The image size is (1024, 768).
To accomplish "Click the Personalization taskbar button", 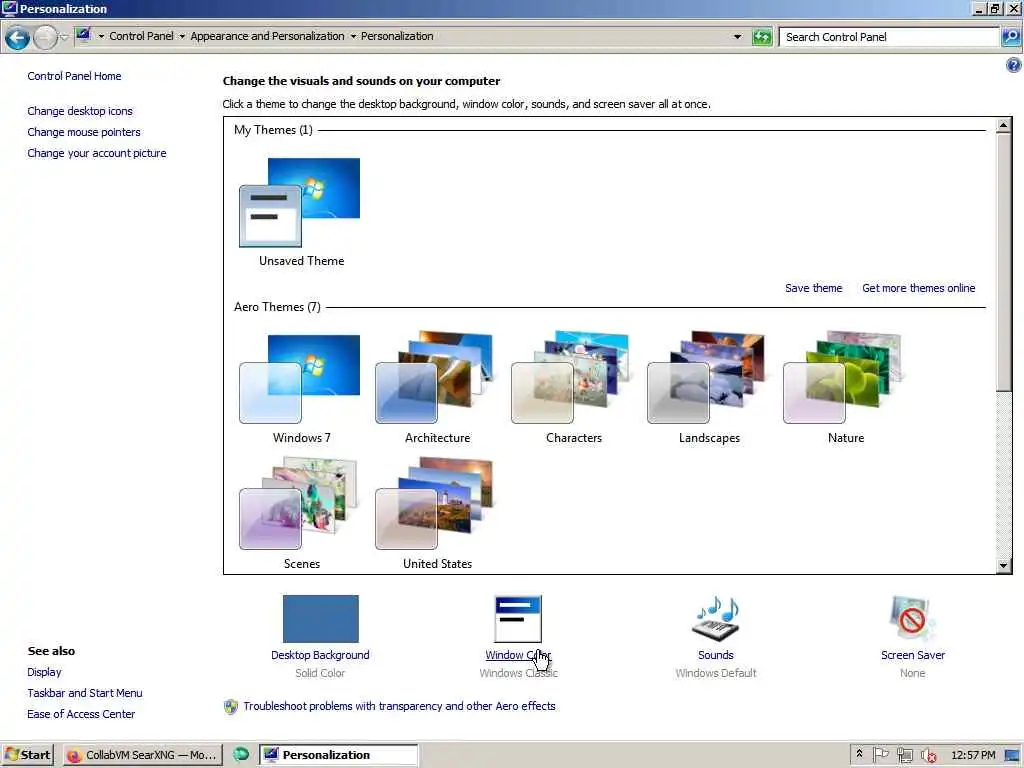I will pyautogui.click(x=338, y=755).
